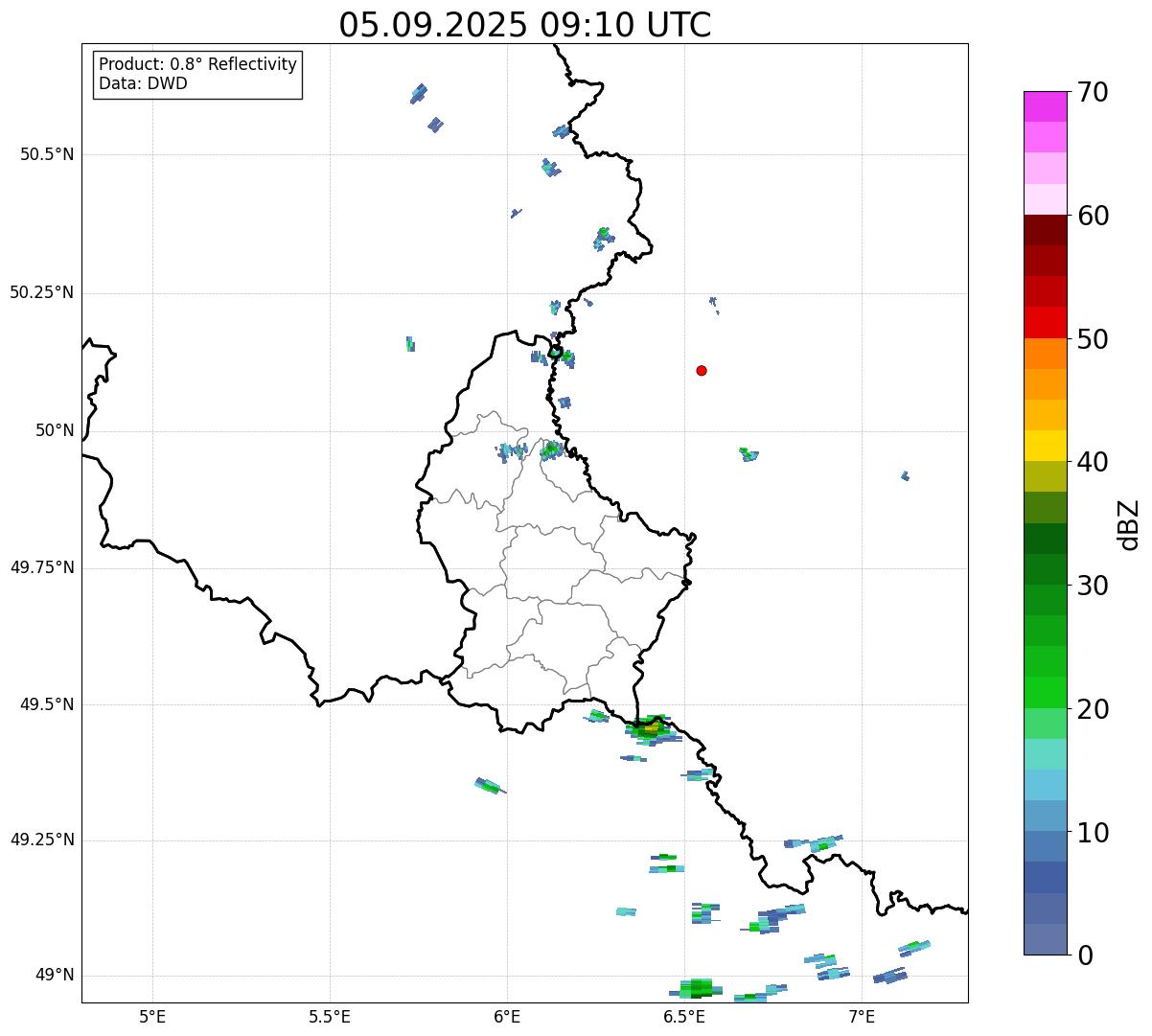Click the 6.5°E longitude label
1152x1036 pixels.
click(x=684, y=1017)
